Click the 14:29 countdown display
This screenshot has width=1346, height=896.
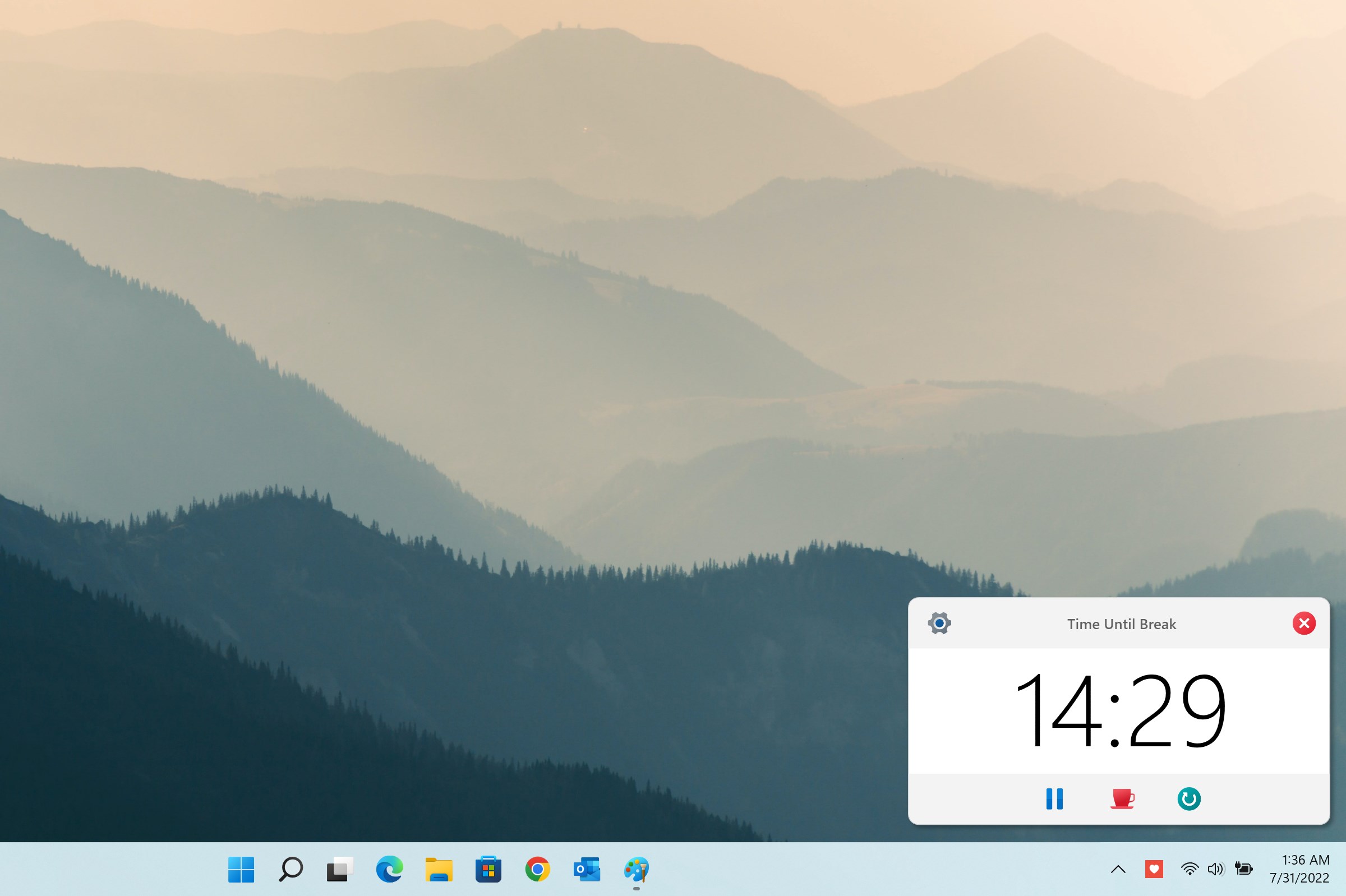[x=1119, y=710]
